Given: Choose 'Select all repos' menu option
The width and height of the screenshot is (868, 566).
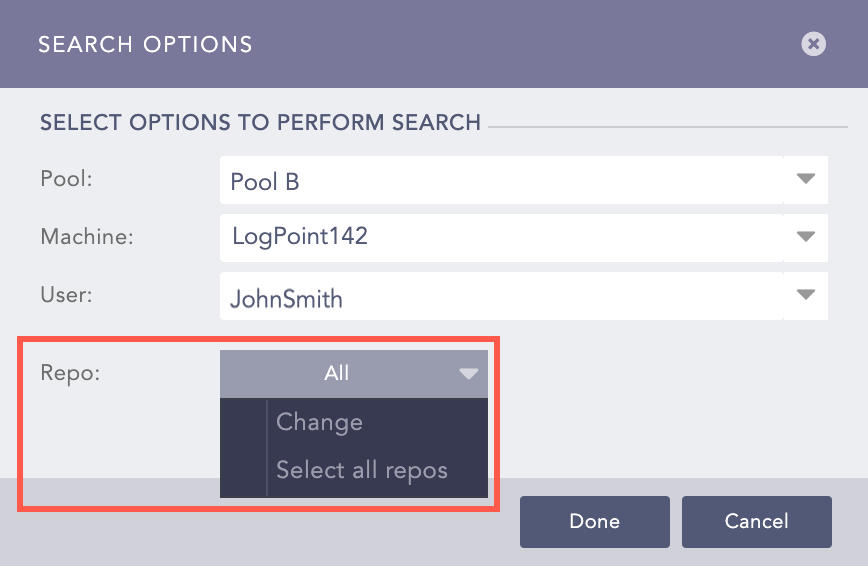Looking at the screenshot, I should pyautogui.click(x=361, y=470).
